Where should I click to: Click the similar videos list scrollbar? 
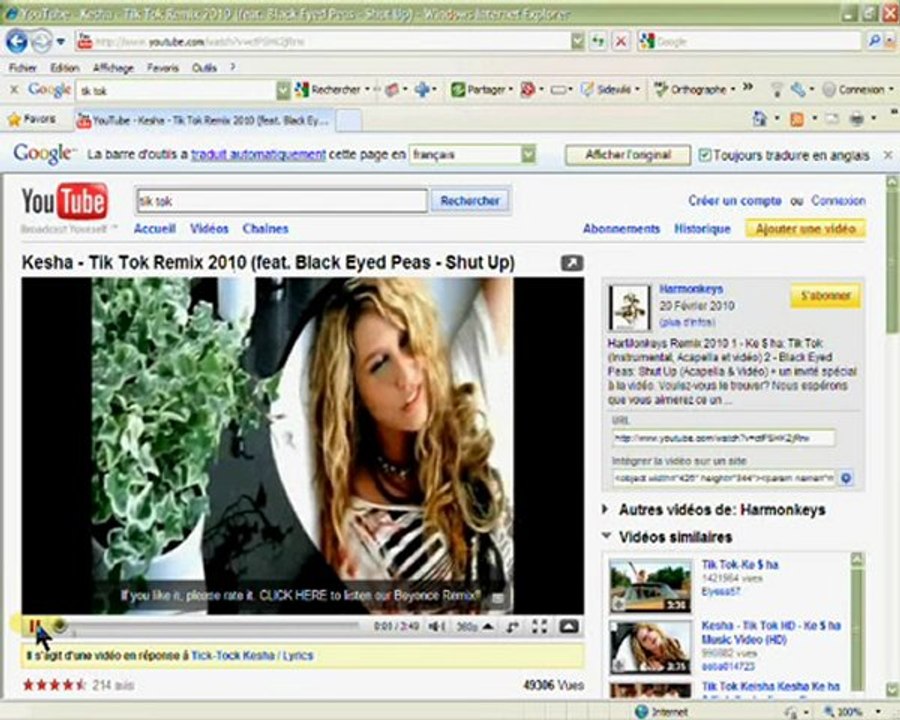pyautogui.click(x=857, y=623)
